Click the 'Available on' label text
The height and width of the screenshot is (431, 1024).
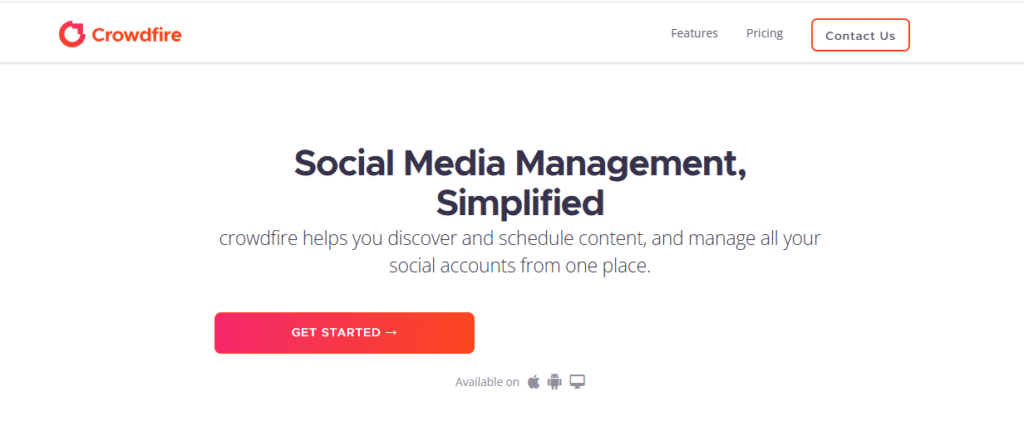487,382
